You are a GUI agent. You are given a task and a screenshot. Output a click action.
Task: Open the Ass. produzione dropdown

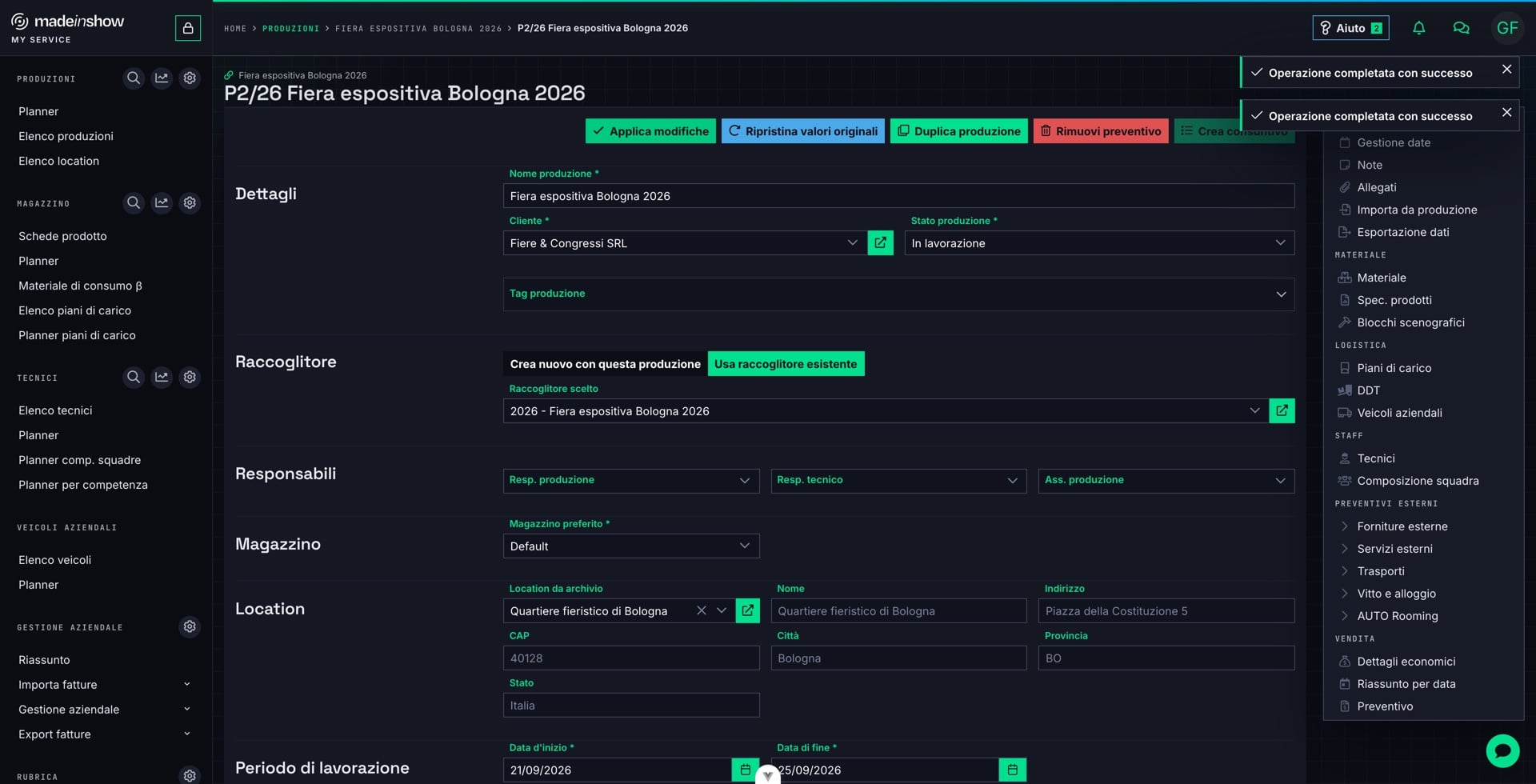(x=1166, y=481)
